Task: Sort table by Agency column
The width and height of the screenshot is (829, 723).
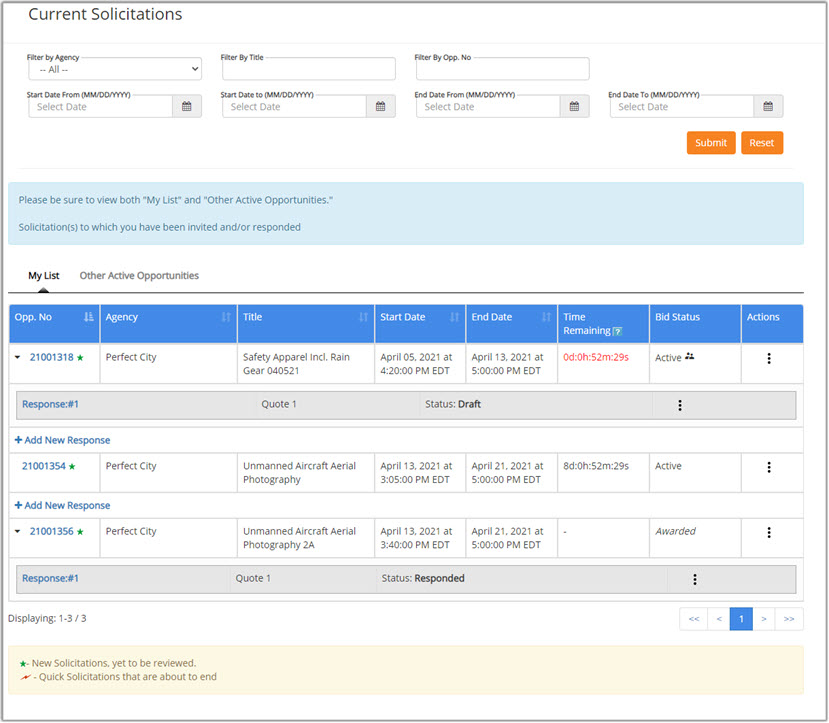Action: coord(226,317)
